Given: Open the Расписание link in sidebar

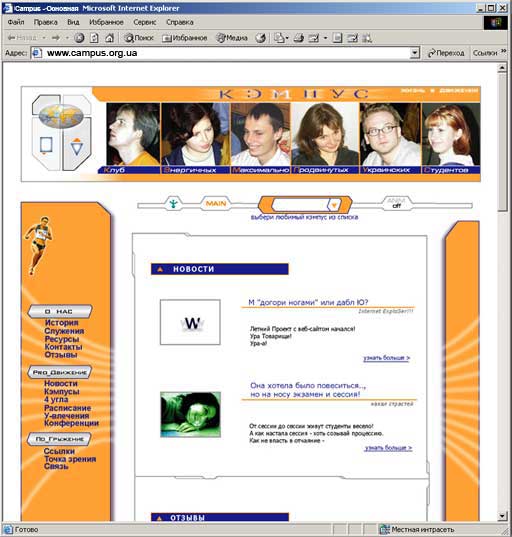Looking at the screenshot, I should click(67, 408).
